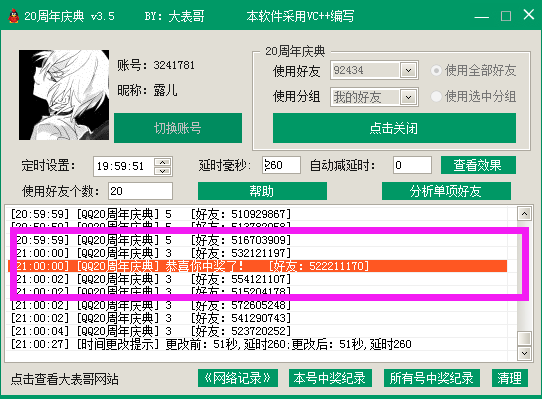Click the 查看效果 button
This screenshot has width=542, height=399.
point(478,165)
